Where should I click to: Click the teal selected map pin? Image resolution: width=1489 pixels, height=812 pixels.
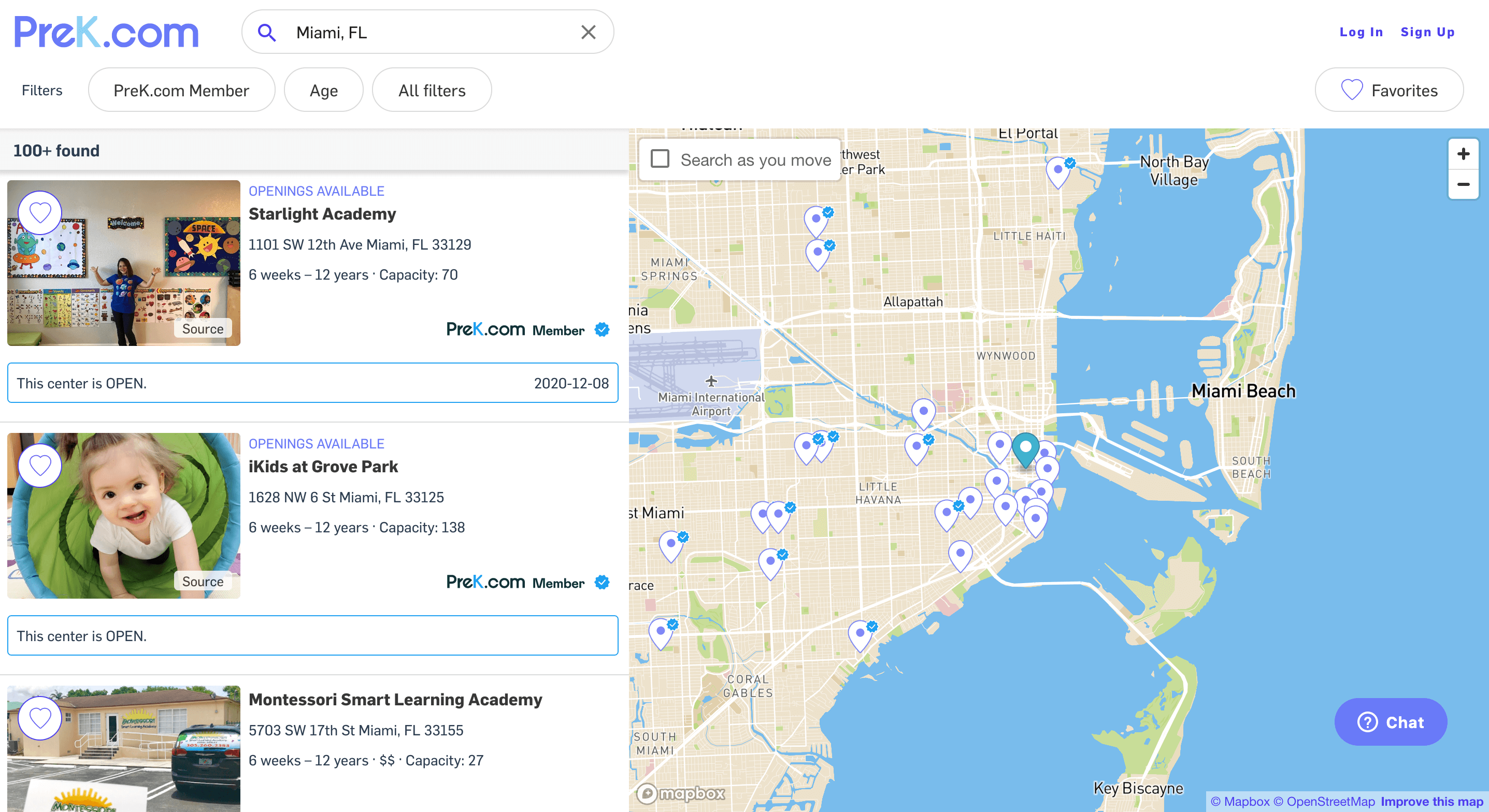click(1025, 448)
